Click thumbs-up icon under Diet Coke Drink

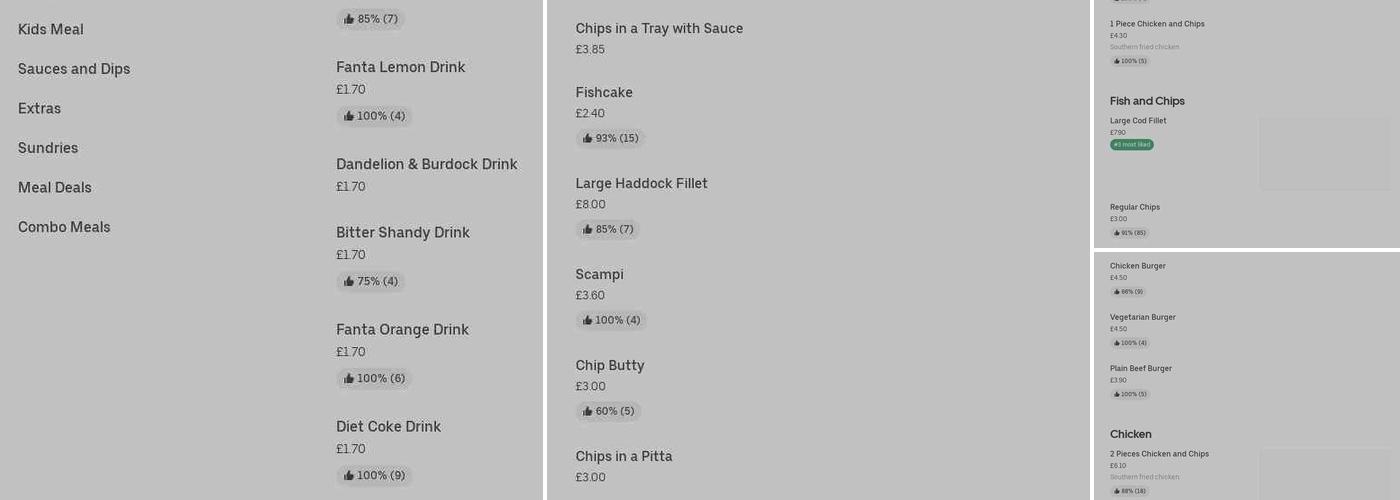click(x=349, y=476)
